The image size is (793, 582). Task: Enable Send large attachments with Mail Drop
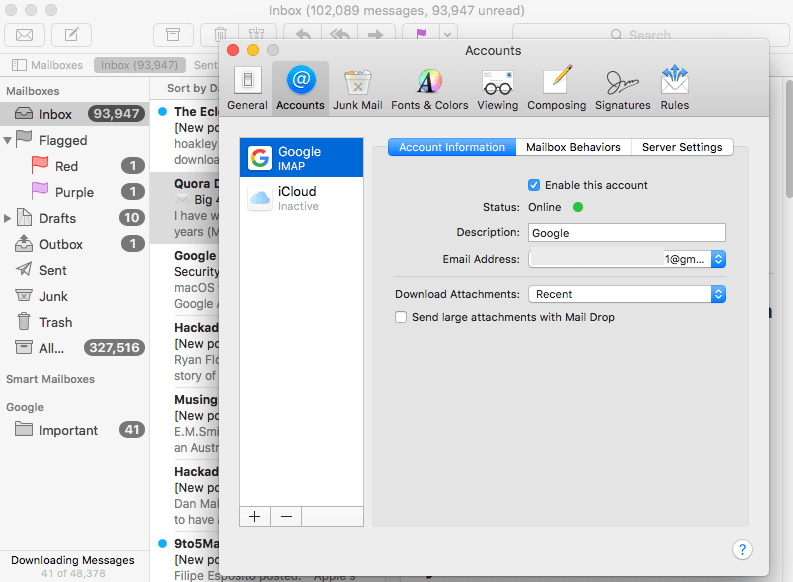tap(402, 317)
